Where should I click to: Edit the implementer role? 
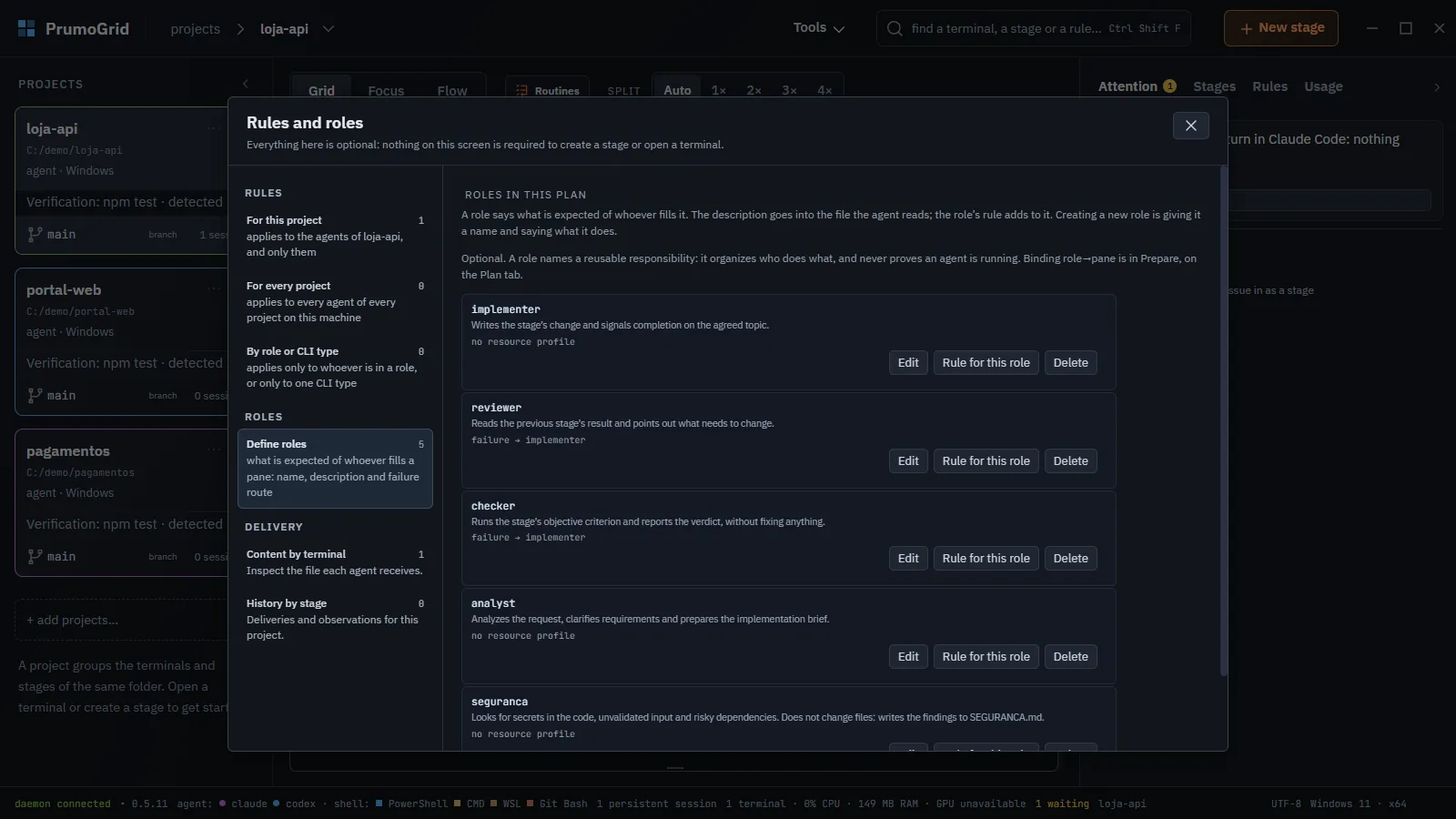[908, 362]
